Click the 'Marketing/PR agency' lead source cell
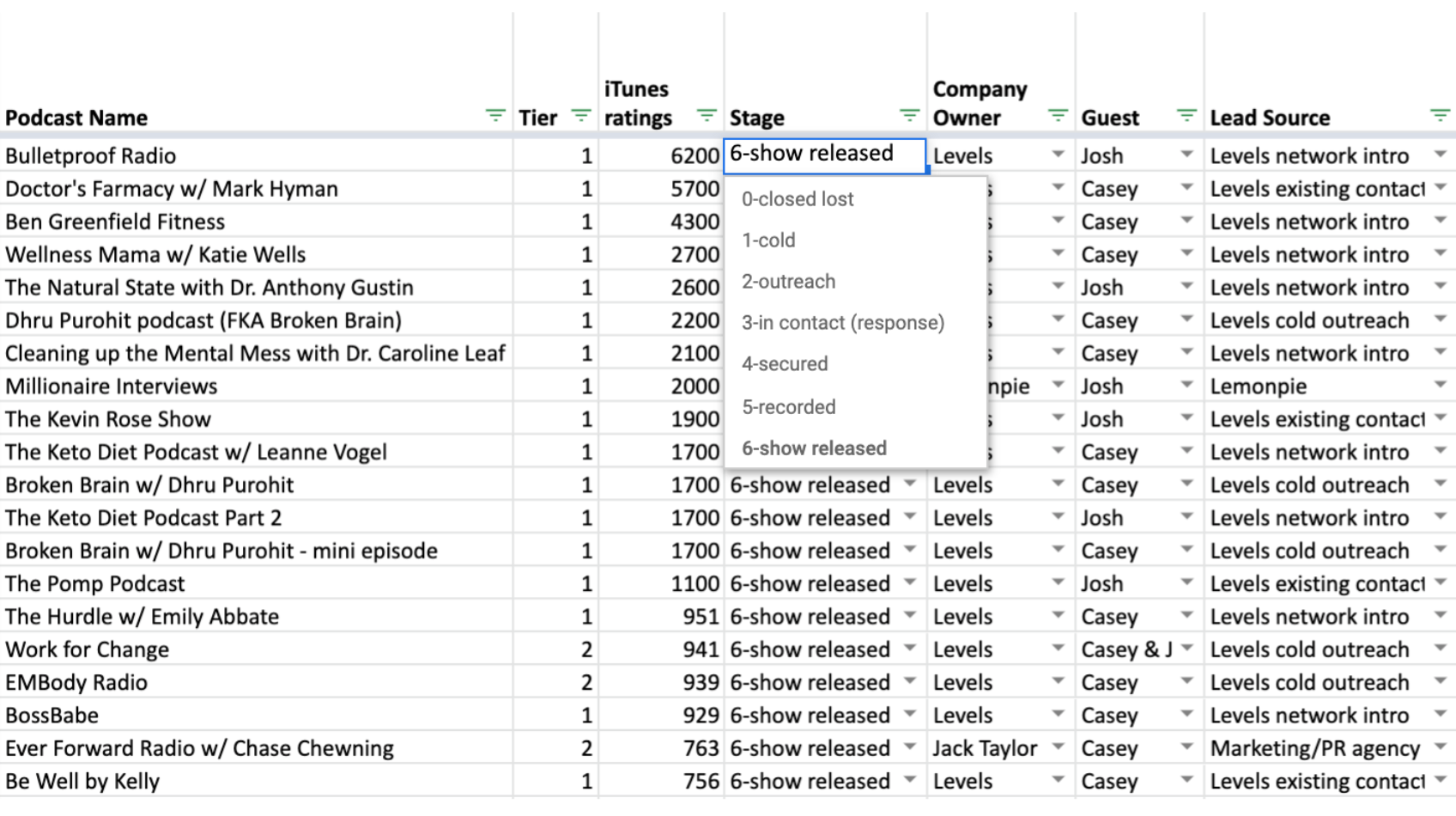Screen dimensions: 1456x816 coord(1314,749)
